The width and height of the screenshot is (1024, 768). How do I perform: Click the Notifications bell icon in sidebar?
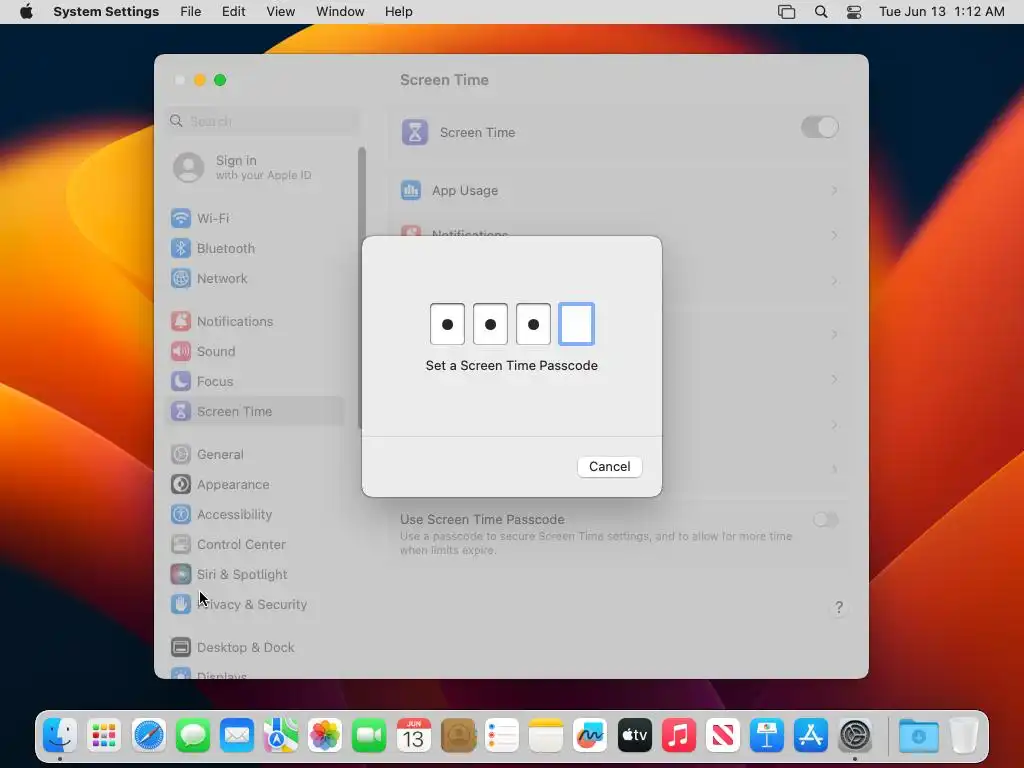181,321
